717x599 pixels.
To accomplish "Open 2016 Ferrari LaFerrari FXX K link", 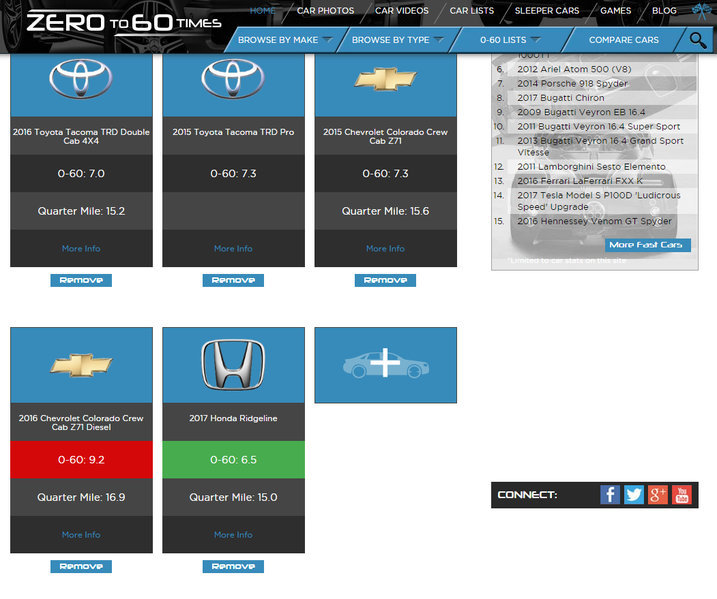I will [580, 181].
